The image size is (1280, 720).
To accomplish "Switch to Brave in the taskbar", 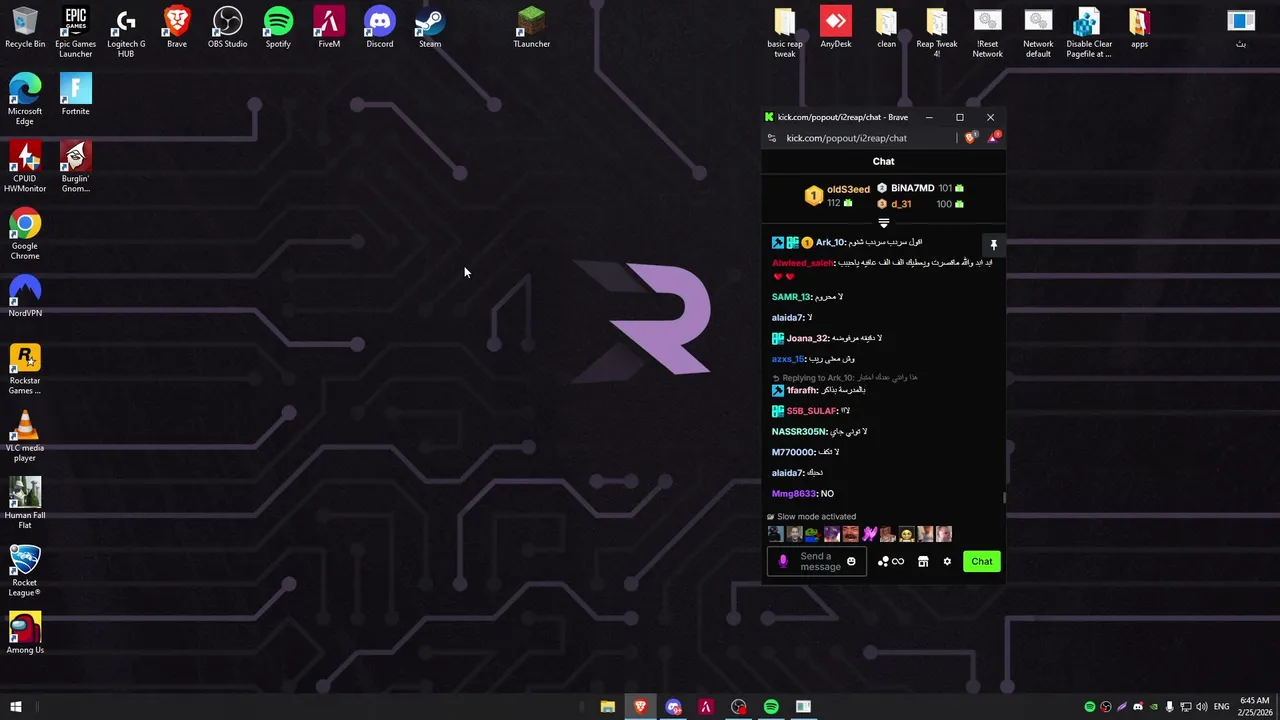I will pyautogui.click(x=640, y=707).
